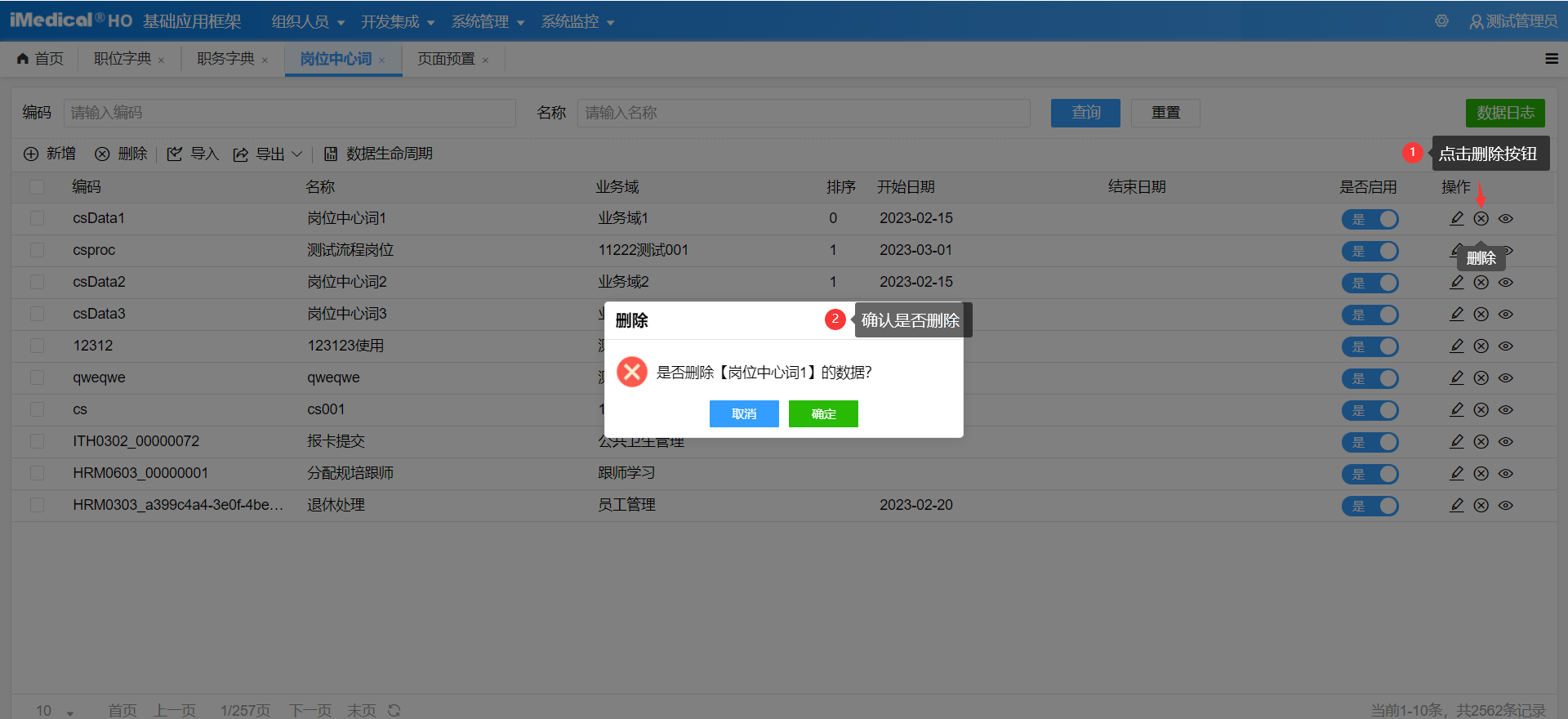The width and height of the screenshot is (1568, 719).
Task: View the csData3 record via eye icon
Action: point(1506,314)
